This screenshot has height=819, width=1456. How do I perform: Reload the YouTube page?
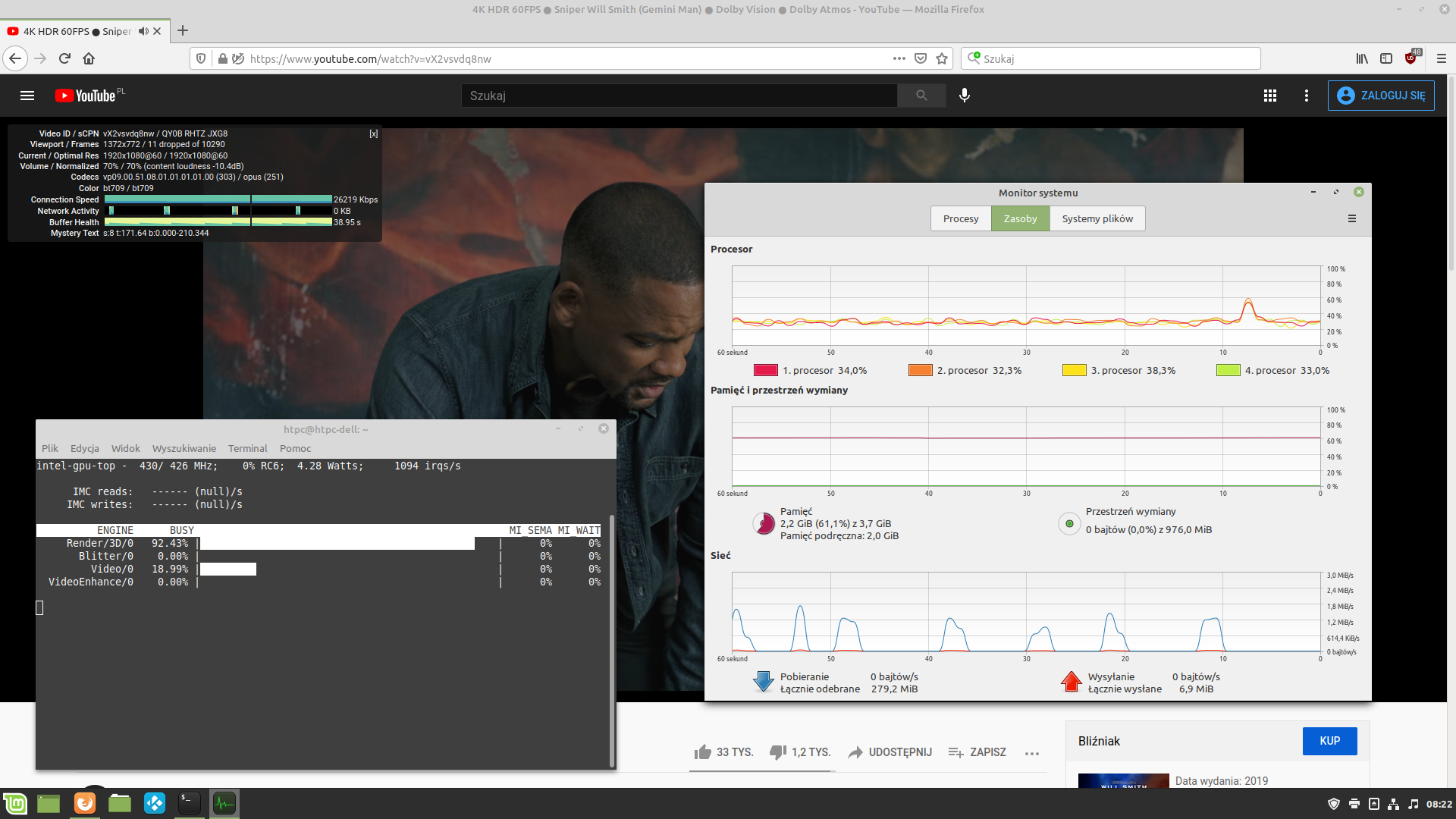(x=64, y=58)
